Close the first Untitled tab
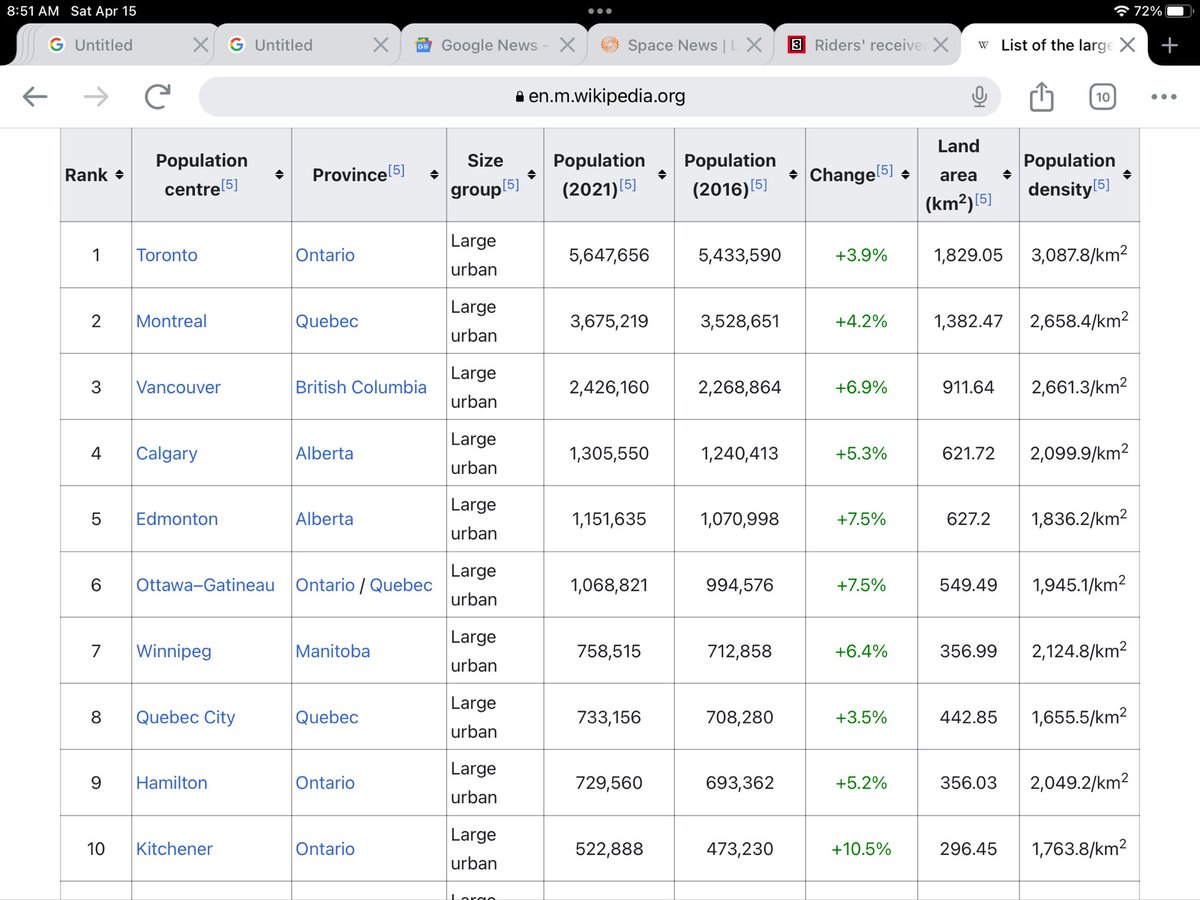 [200, 45]
